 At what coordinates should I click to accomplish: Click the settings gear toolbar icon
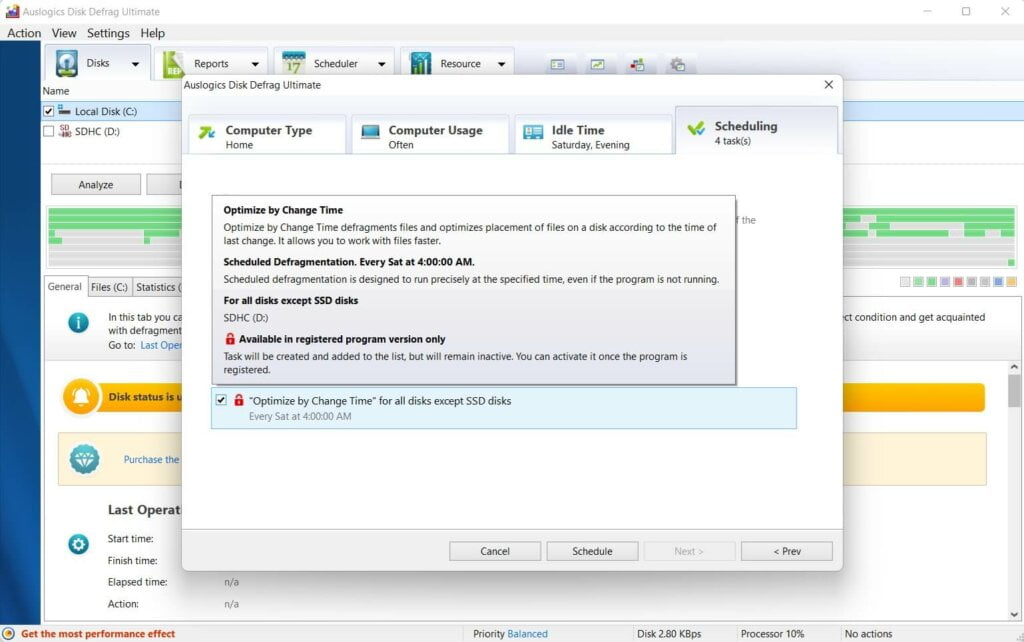tap(678, 63)
